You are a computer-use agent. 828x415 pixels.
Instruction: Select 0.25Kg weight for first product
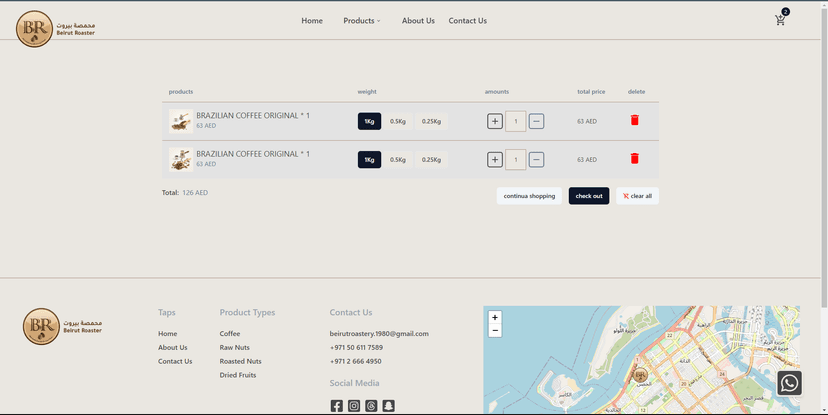click(431, 121)
